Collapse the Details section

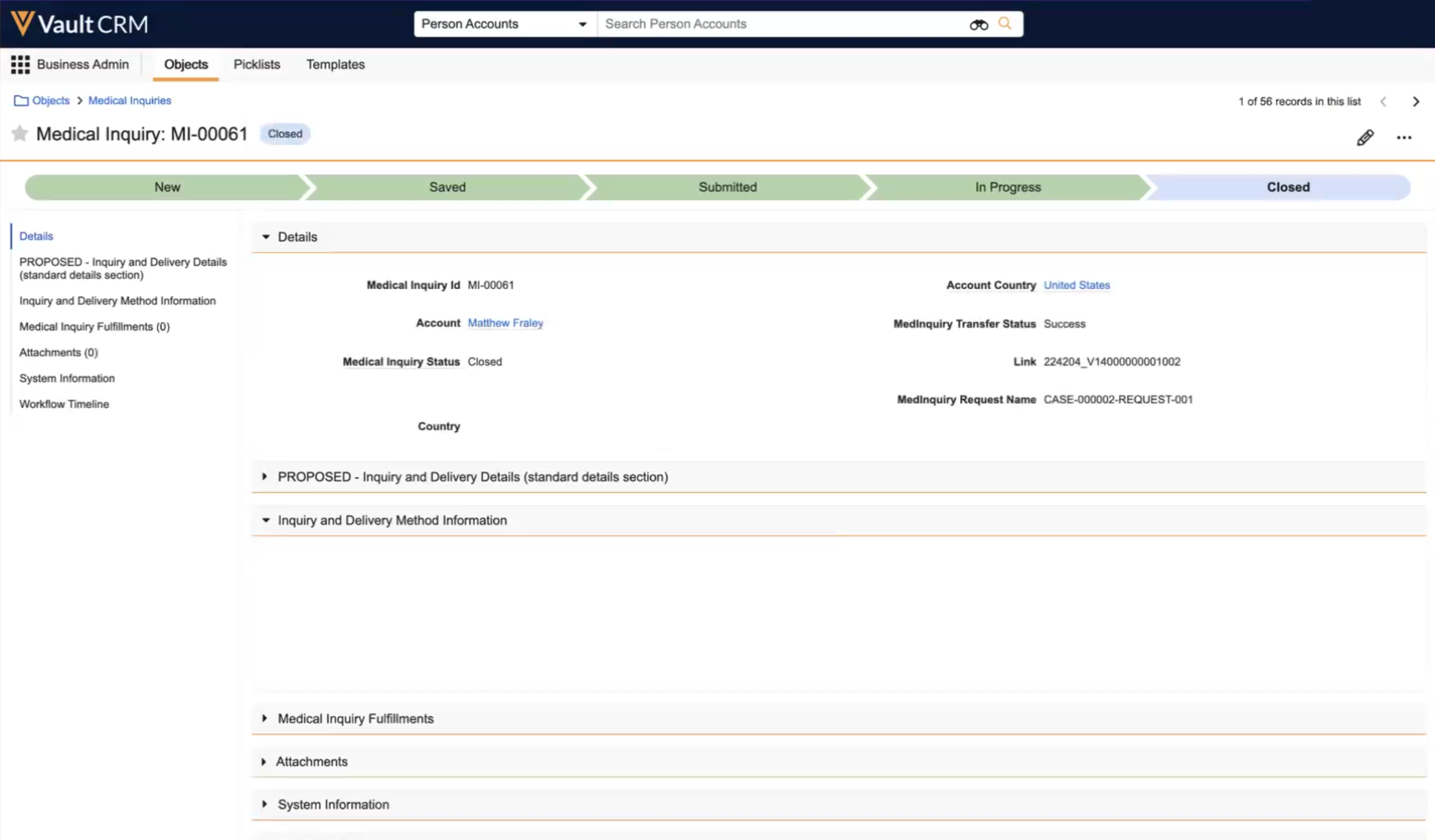pos(266,237)
